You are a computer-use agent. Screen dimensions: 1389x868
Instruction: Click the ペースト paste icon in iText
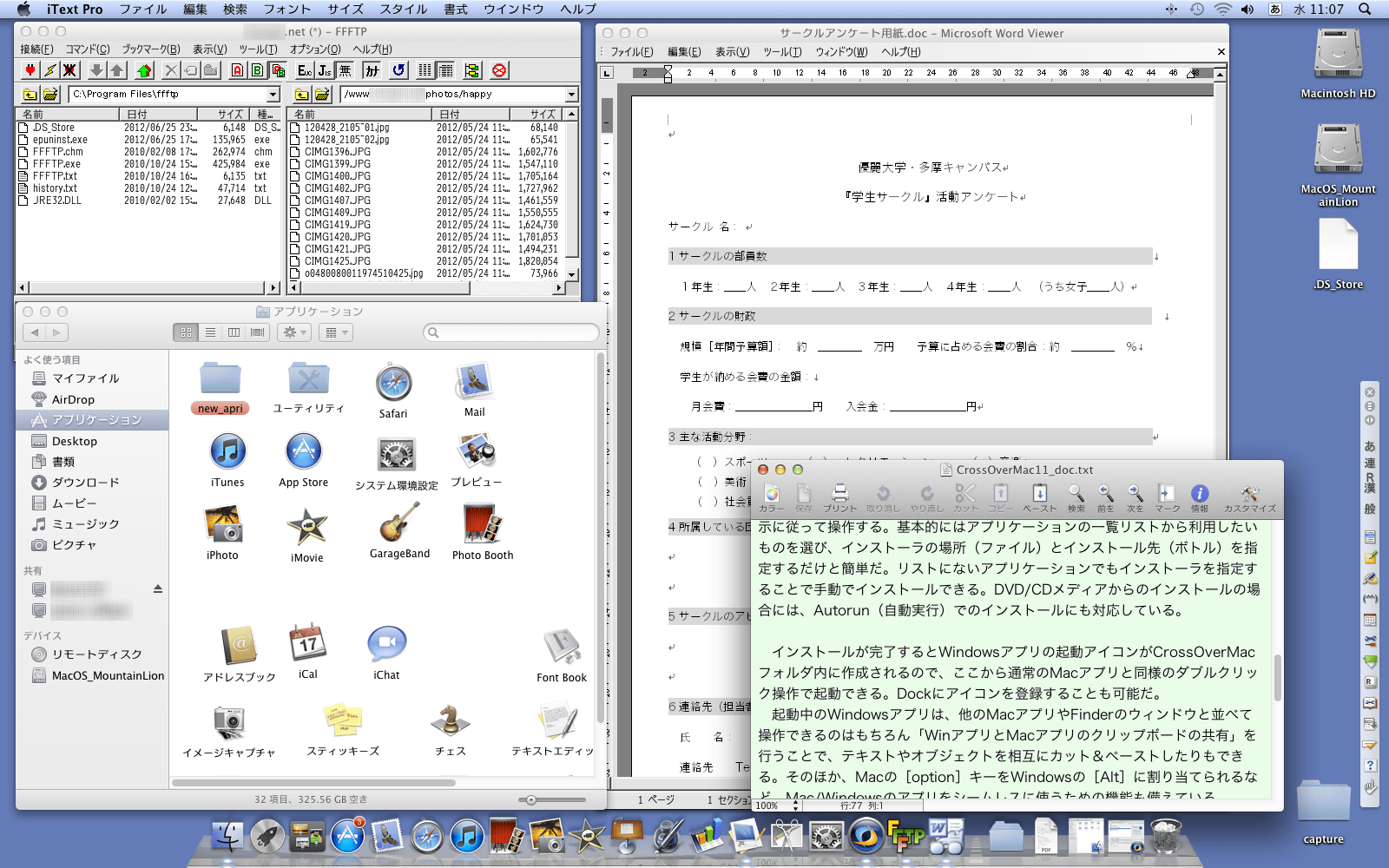pyautogui.click(x=1039, y=497)
